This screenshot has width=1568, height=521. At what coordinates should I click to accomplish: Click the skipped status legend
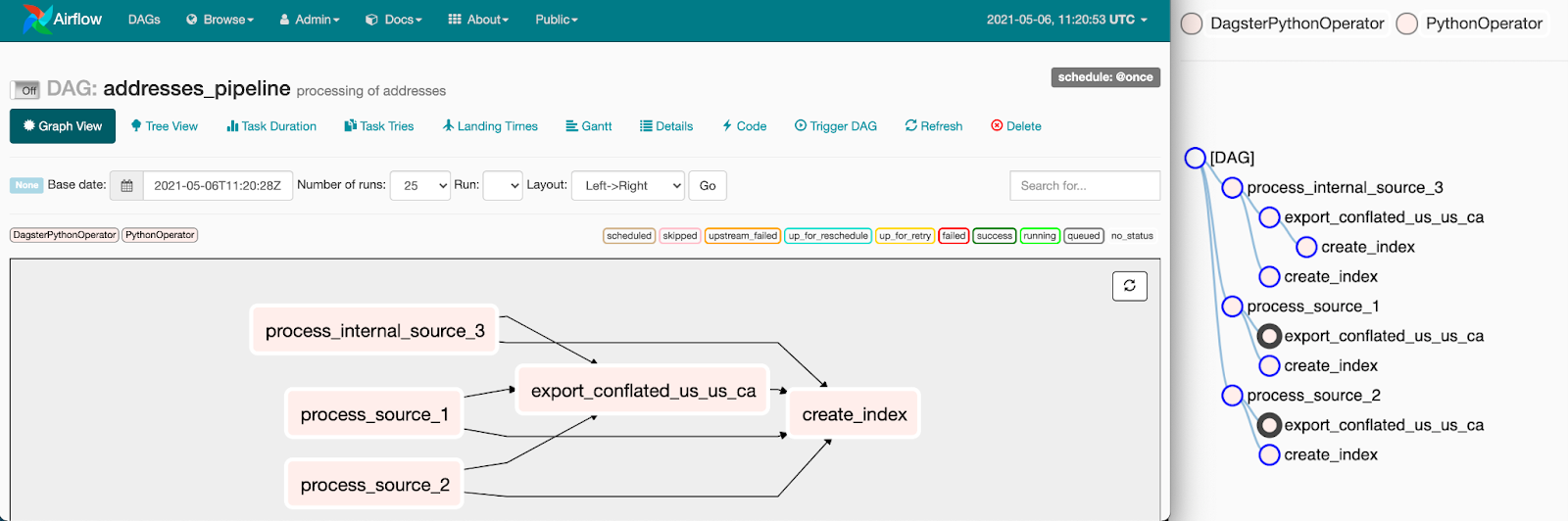tap(680, 236)
